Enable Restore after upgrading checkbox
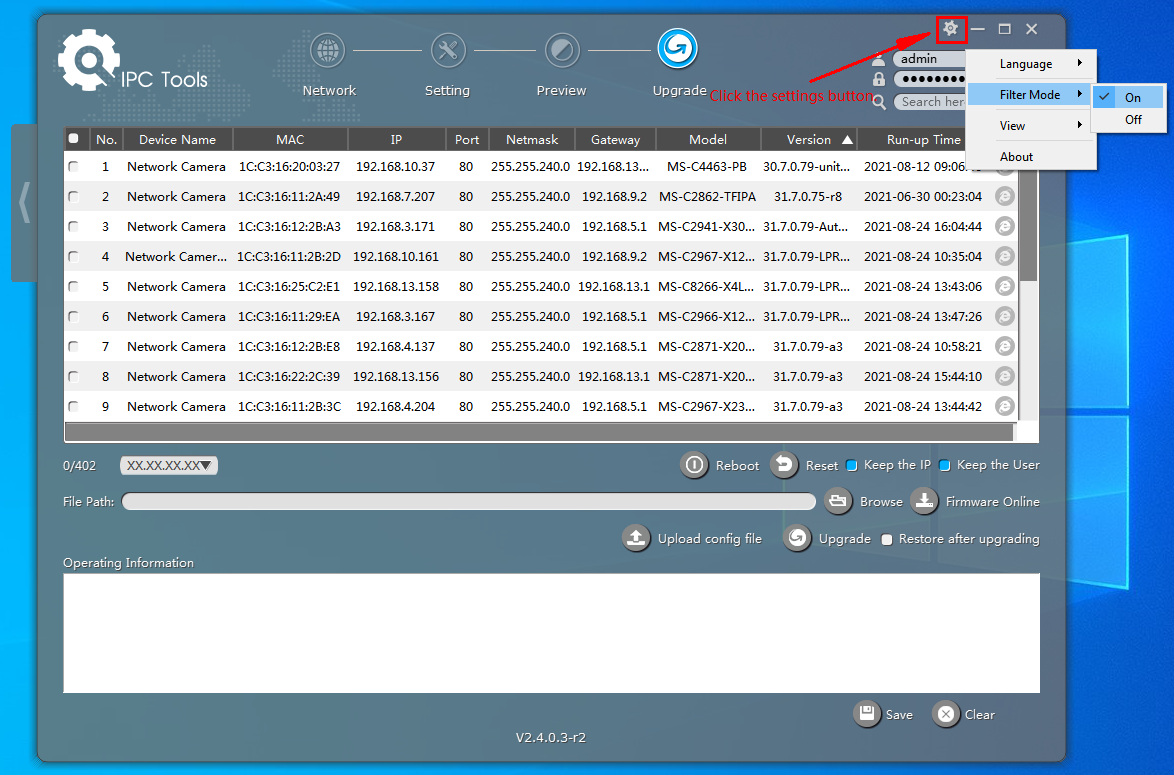 click(887, 539)
